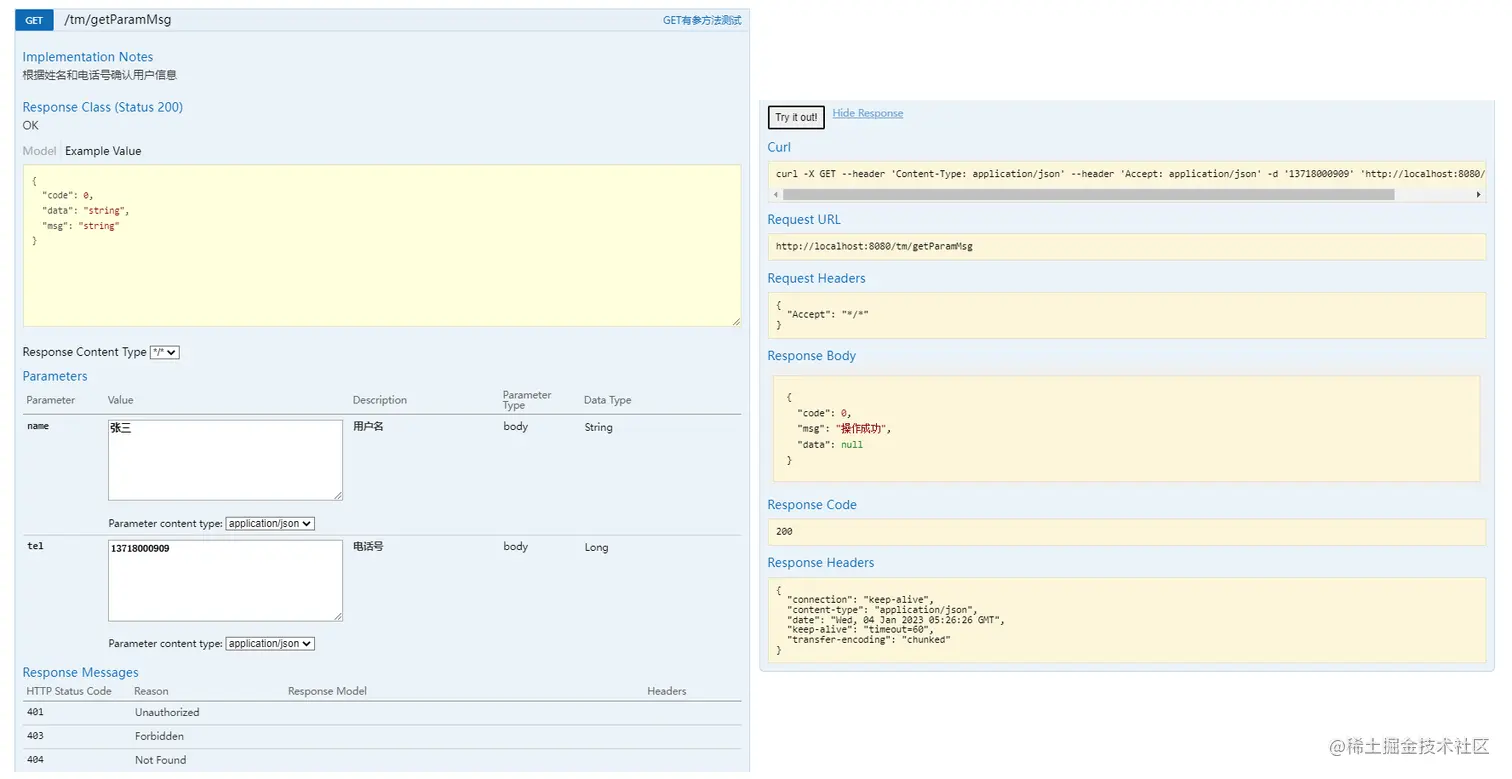
Task: Click the 404 status code cell
Action: pos(35,760)
